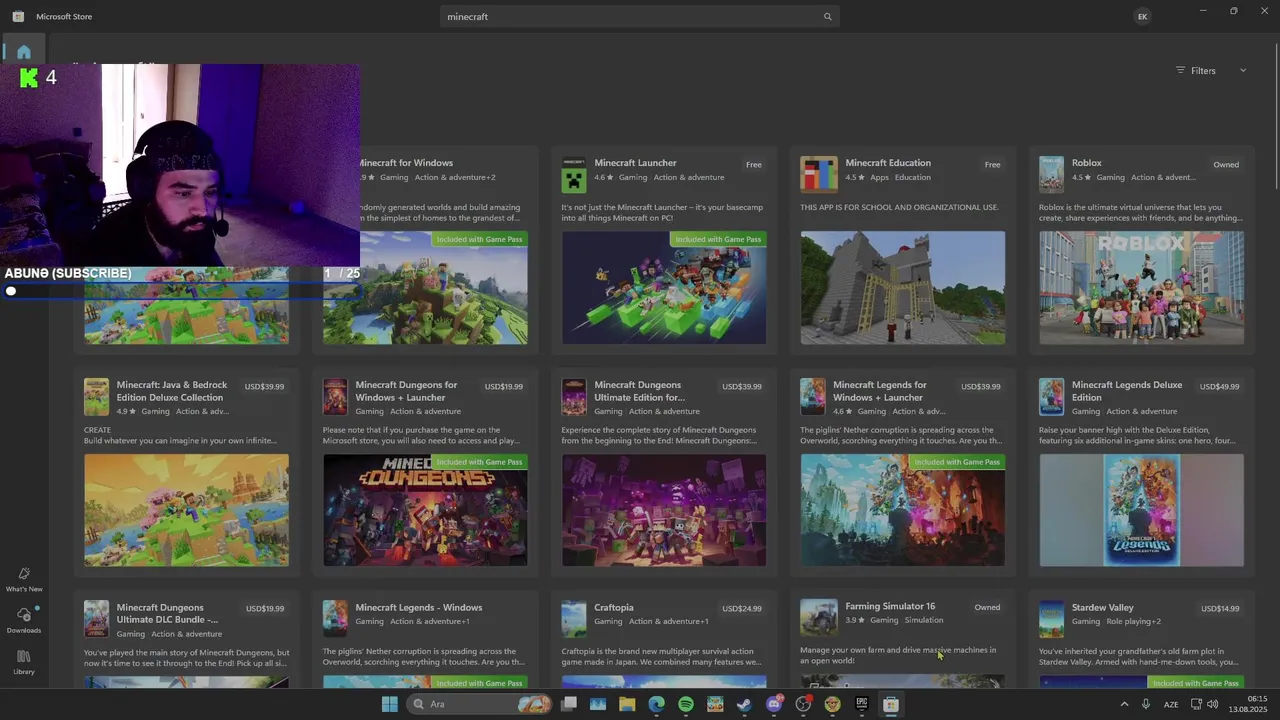Click the Farming Simulator 16 icon
The image size is (1280, 720).
(819, 619)
